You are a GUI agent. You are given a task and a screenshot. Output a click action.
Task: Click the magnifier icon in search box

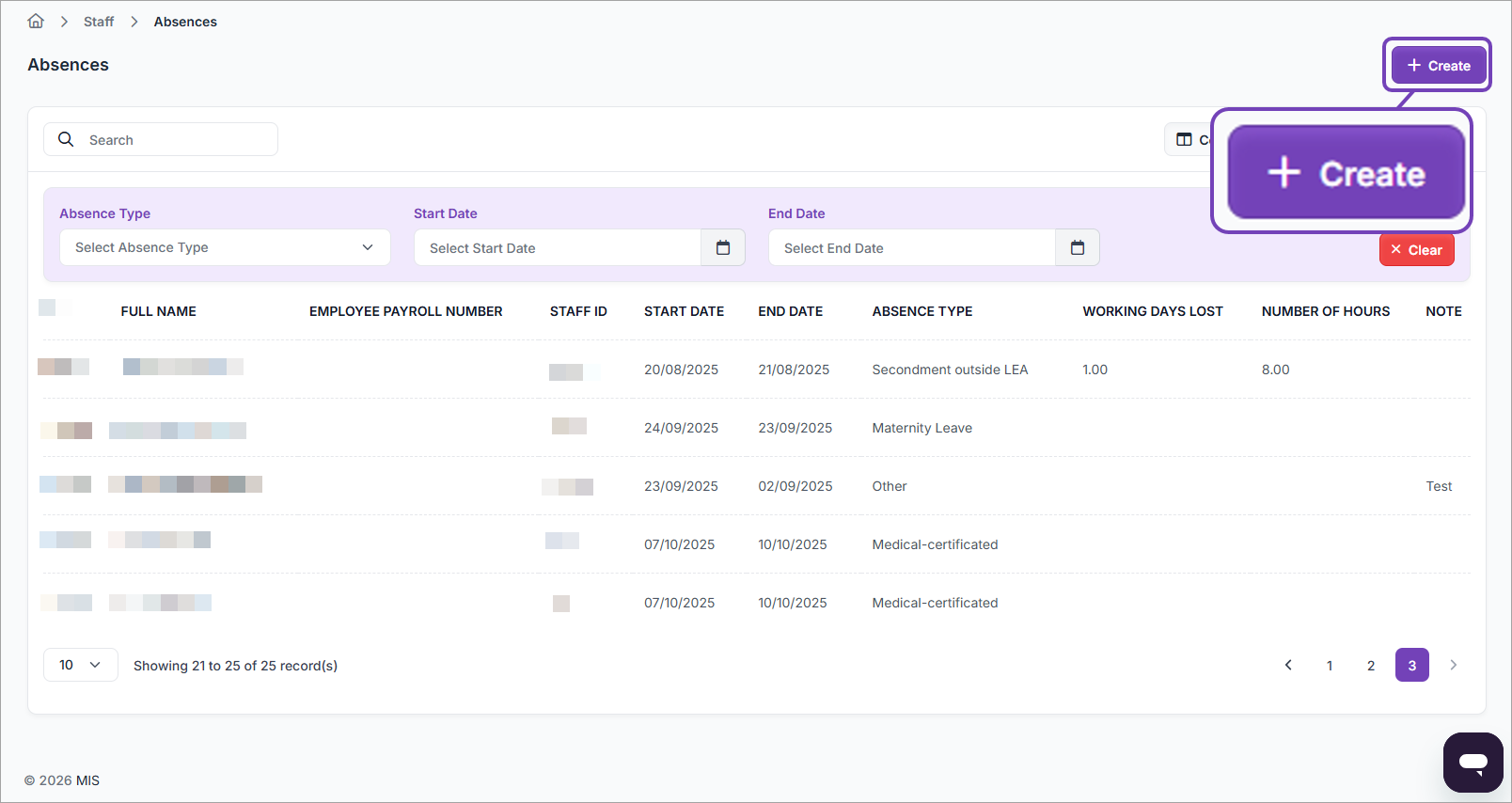[66, 139]
